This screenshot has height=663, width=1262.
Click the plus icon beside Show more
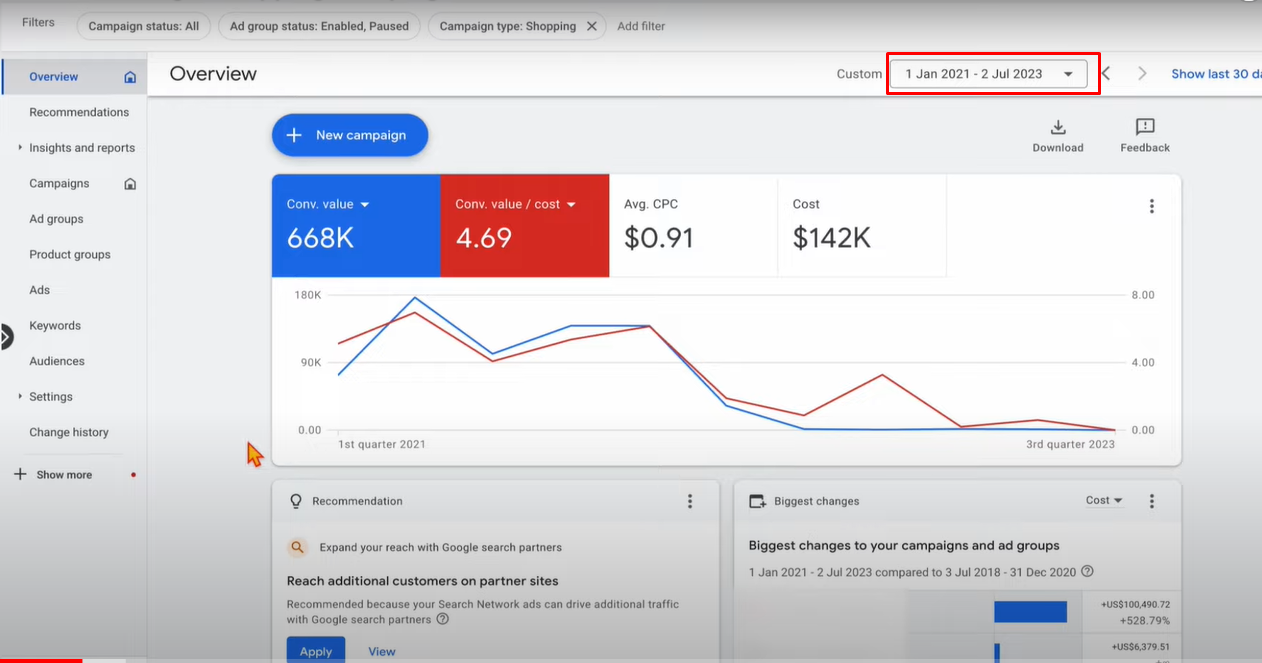(20, 474)
